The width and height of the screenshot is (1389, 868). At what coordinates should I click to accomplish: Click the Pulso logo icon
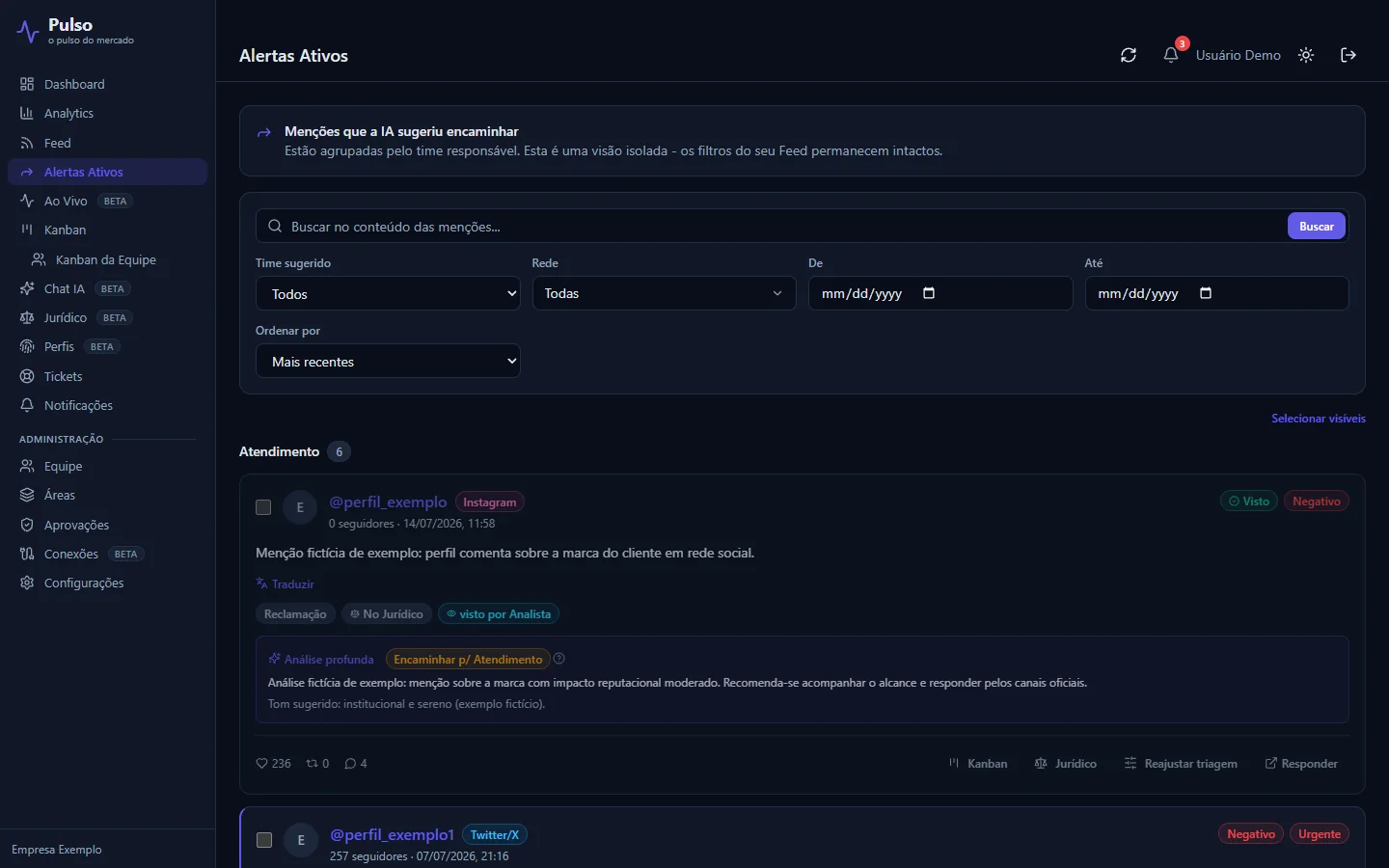click(27, 32)
